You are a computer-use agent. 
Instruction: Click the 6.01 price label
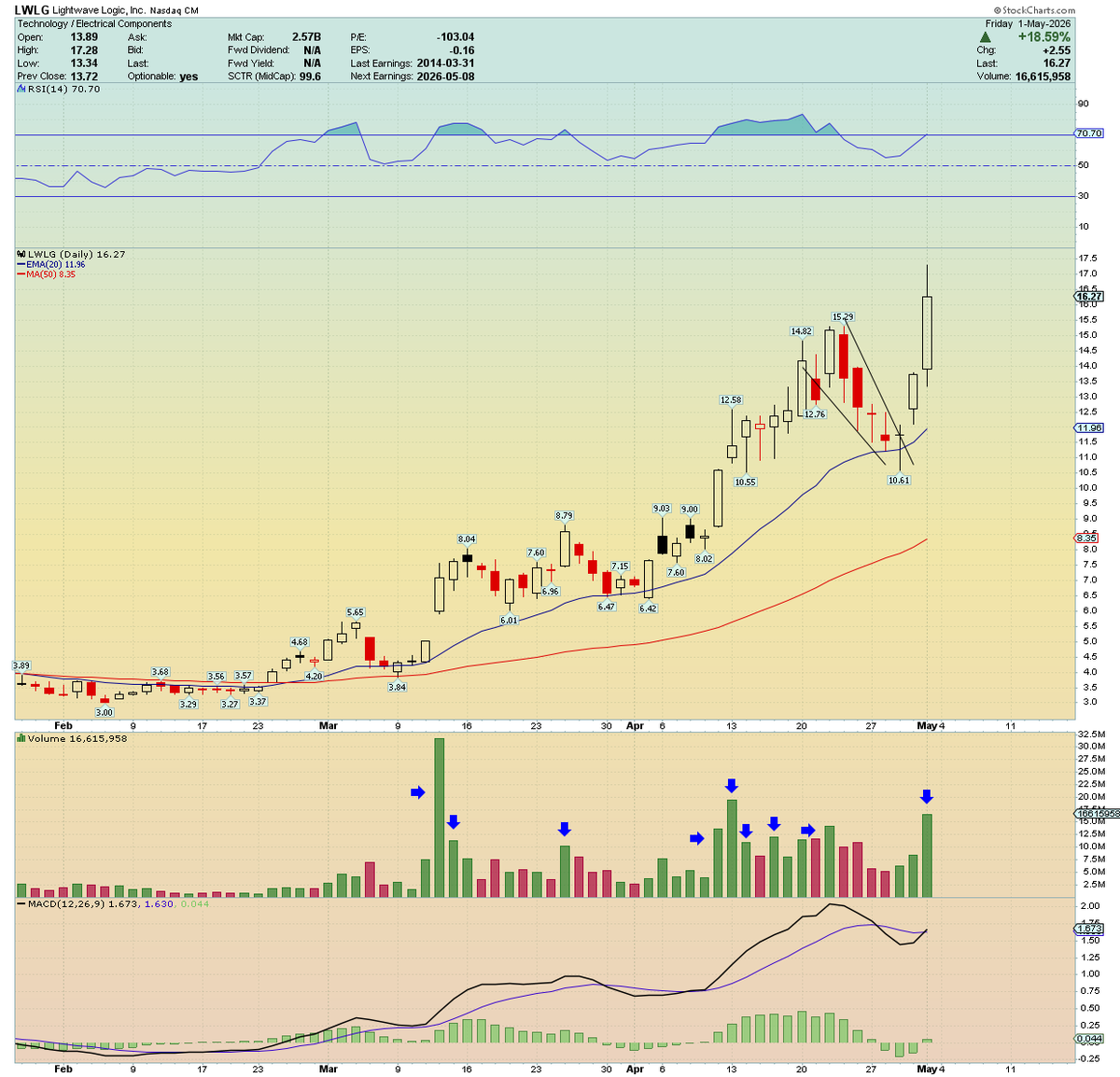click(509, 621)
